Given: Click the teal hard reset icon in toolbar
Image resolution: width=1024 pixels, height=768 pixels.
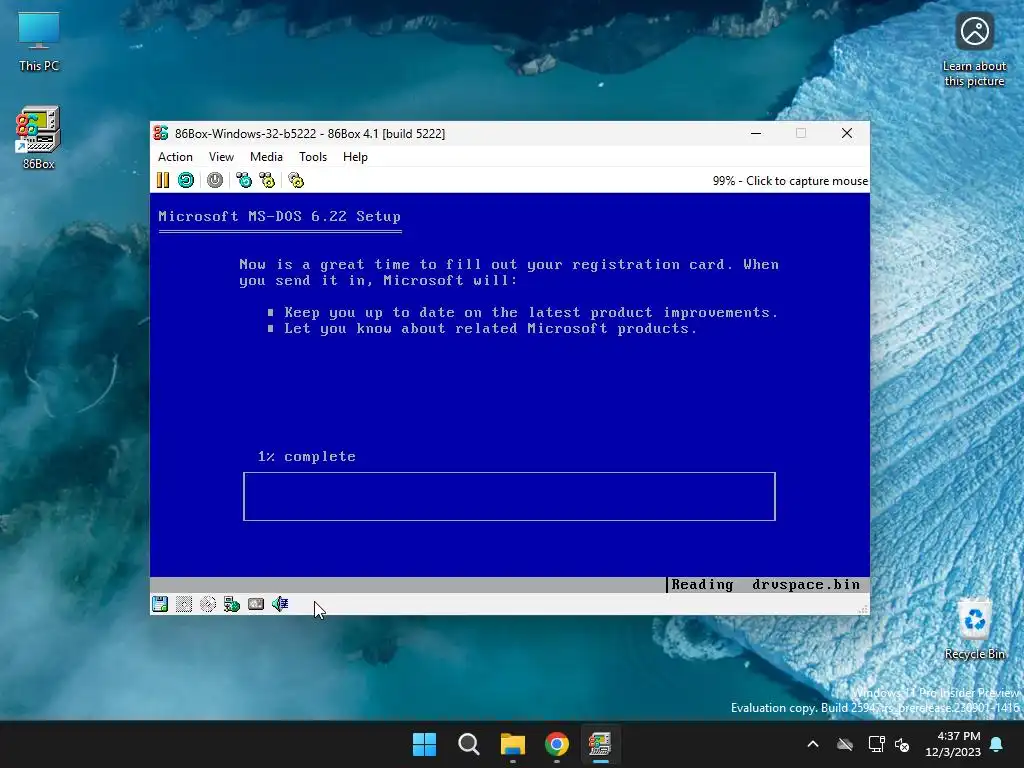Looking at the screenshot, I should 186,180.
